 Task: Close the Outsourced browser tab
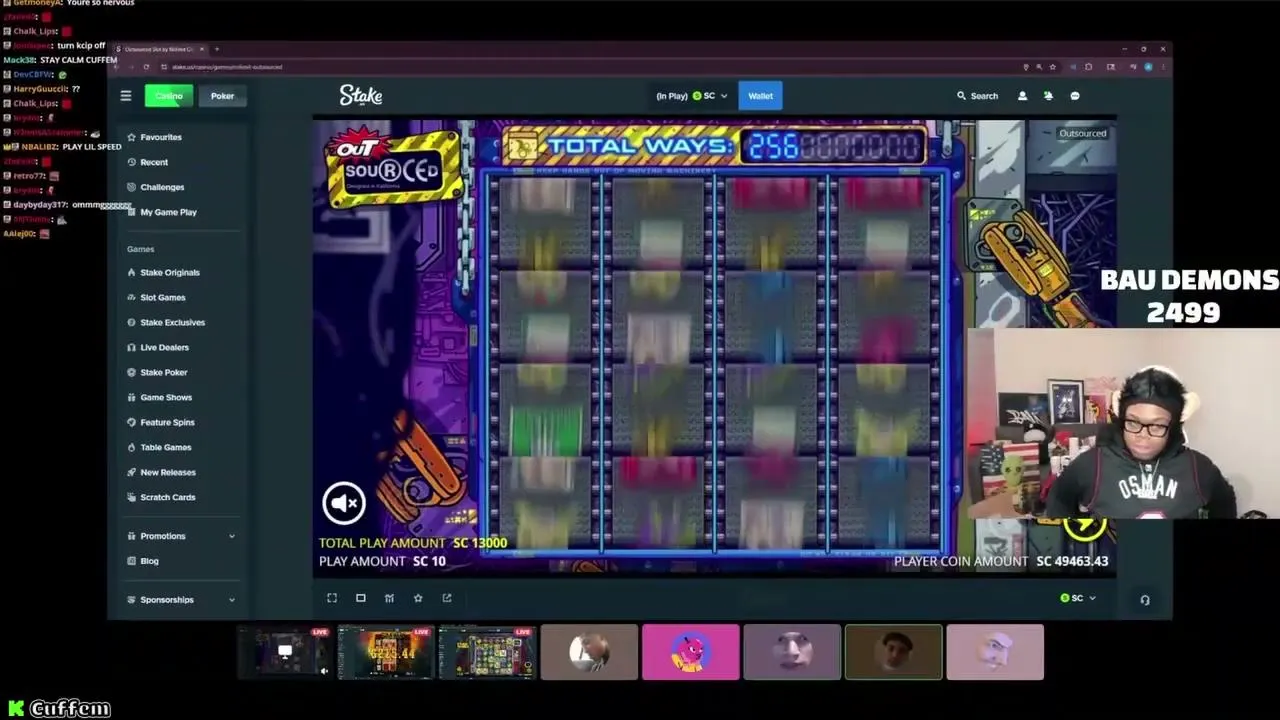pos(202,49)
